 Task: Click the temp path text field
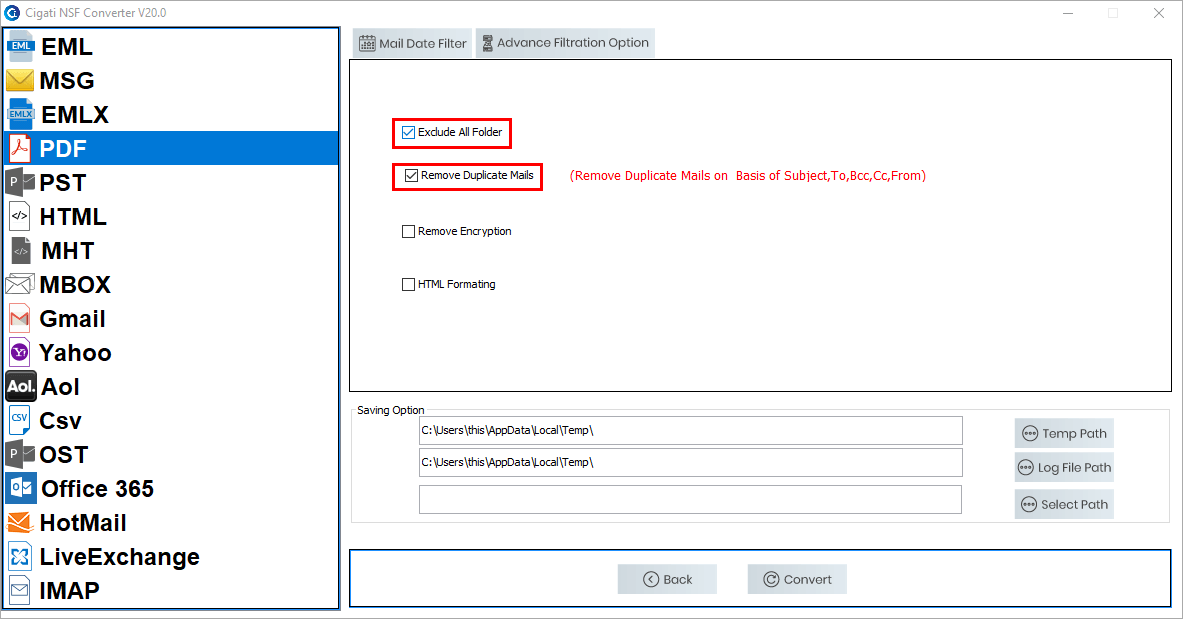pyautogui.click(x=690, y=430)
